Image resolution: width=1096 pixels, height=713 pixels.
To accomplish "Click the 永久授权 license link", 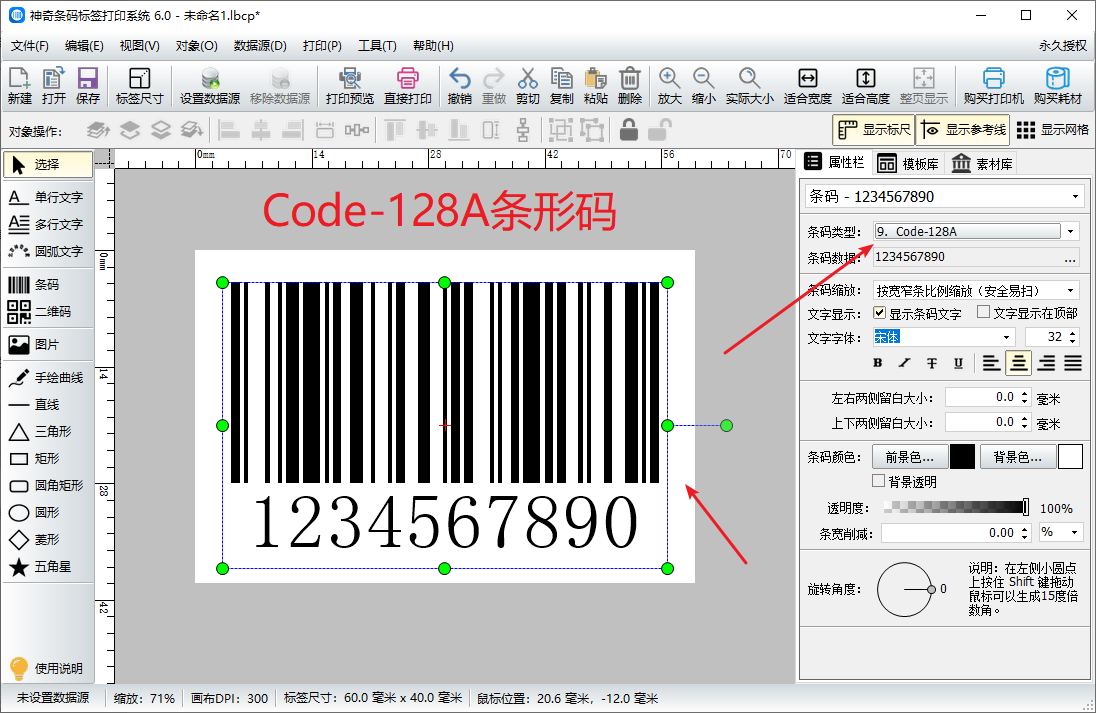I will tap(1062, 46).
